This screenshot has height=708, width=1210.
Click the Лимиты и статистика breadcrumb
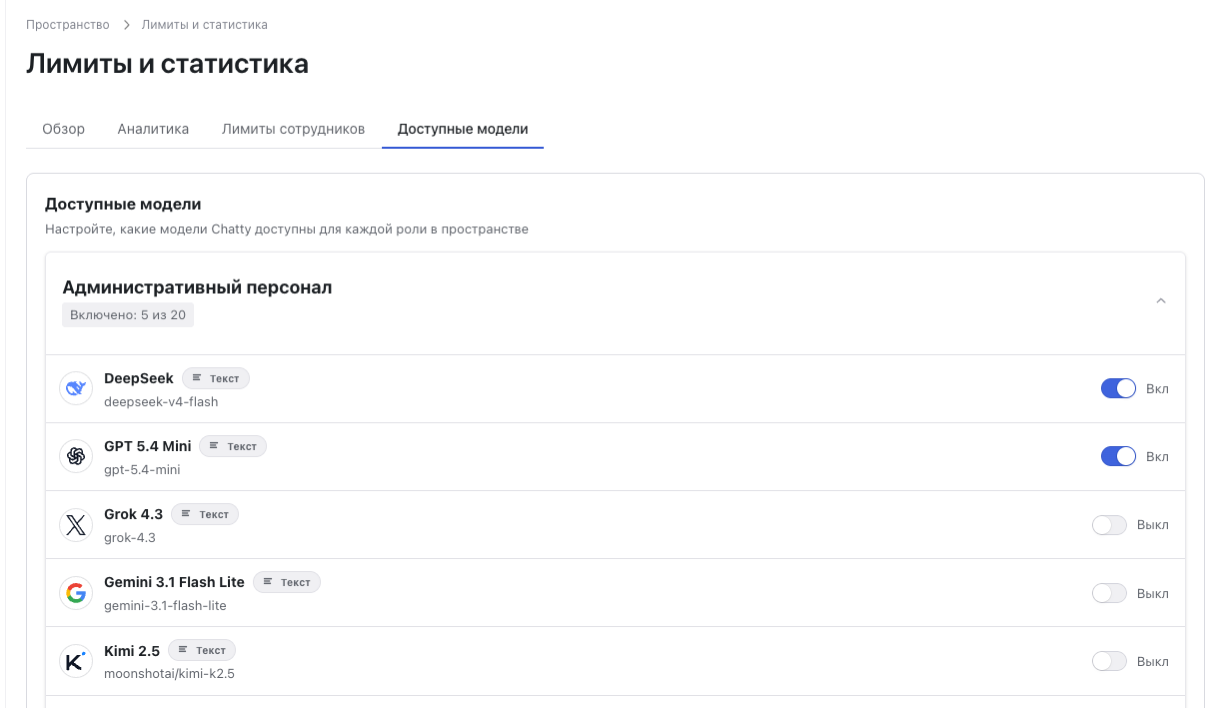click(205, 24)
